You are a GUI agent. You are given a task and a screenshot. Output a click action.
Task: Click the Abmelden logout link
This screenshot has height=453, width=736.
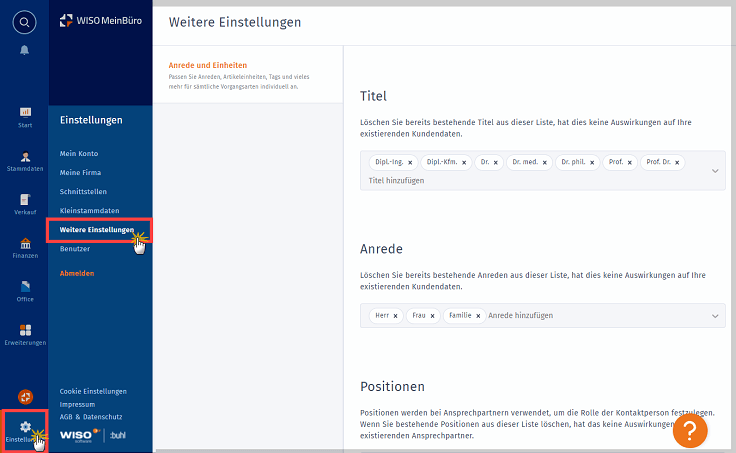(x=77, y=272)
